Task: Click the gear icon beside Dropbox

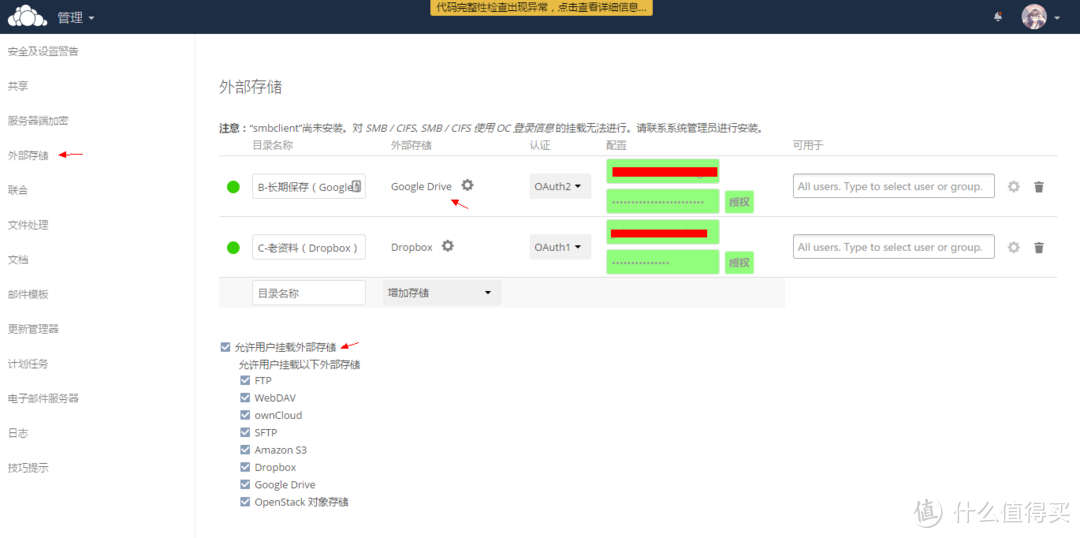Action: (x=448, y=246)
